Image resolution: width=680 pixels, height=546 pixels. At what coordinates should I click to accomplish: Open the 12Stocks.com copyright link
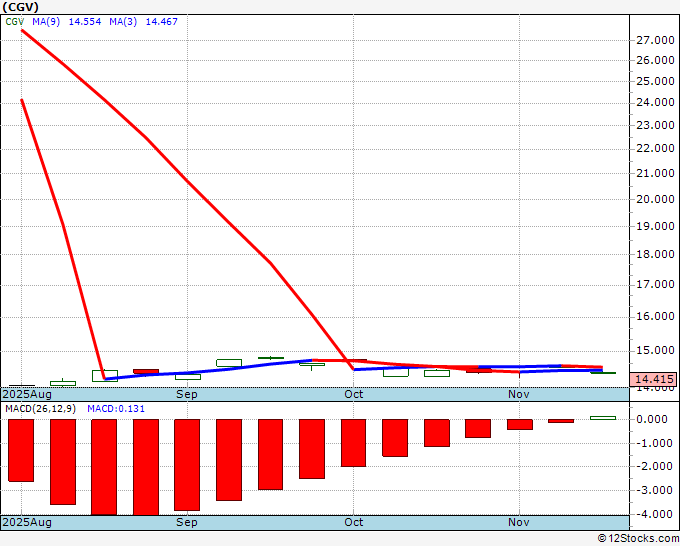[638, 539]
